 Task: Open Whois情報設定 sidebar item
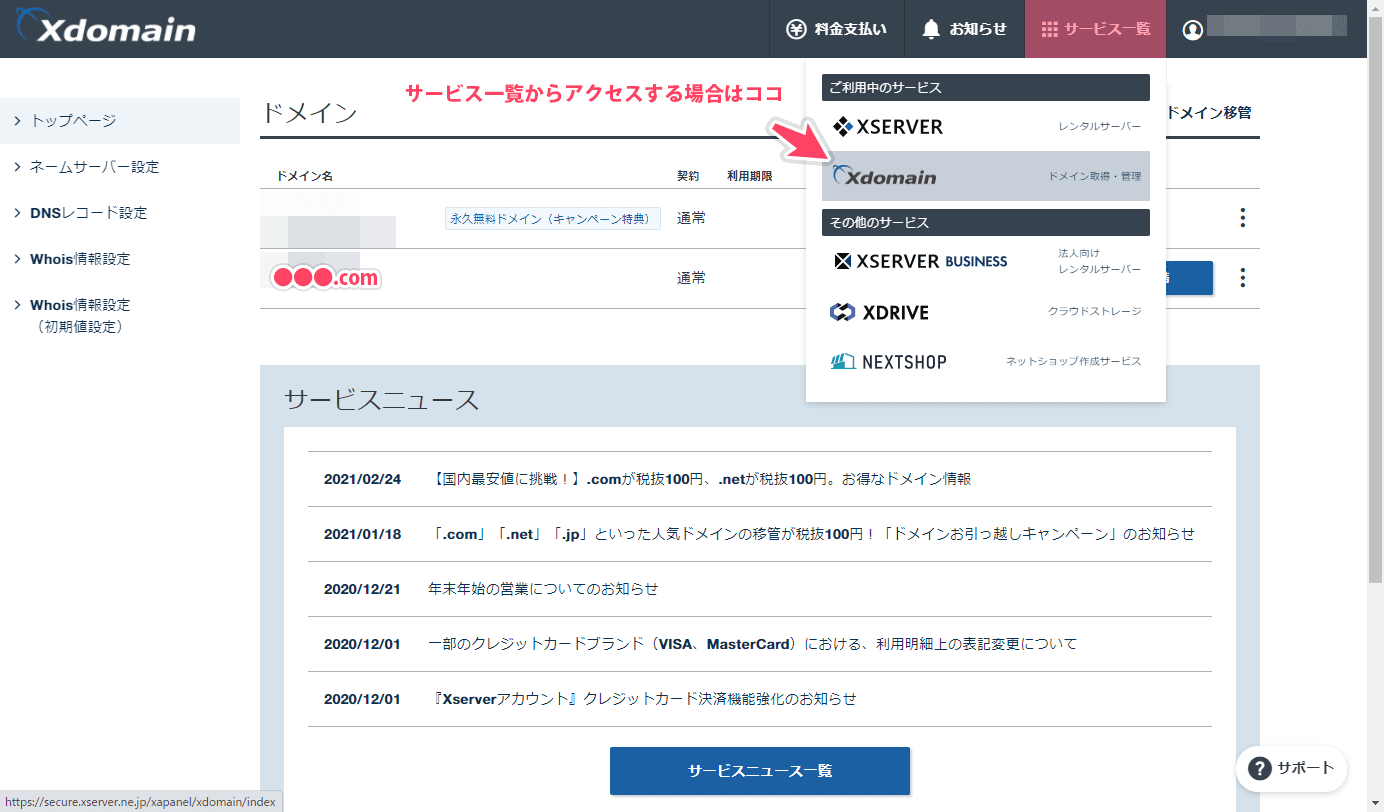tap(120, 259)
